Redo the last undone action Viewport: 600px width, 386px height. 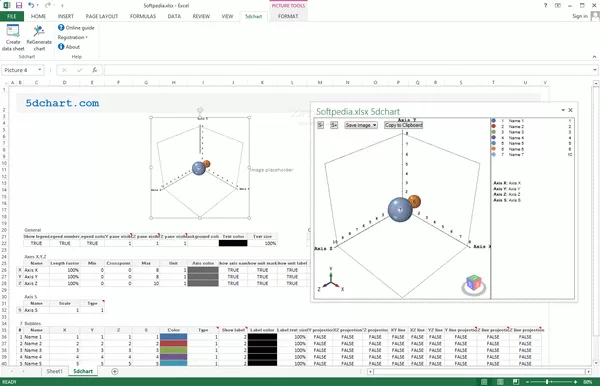coord(47,5)
